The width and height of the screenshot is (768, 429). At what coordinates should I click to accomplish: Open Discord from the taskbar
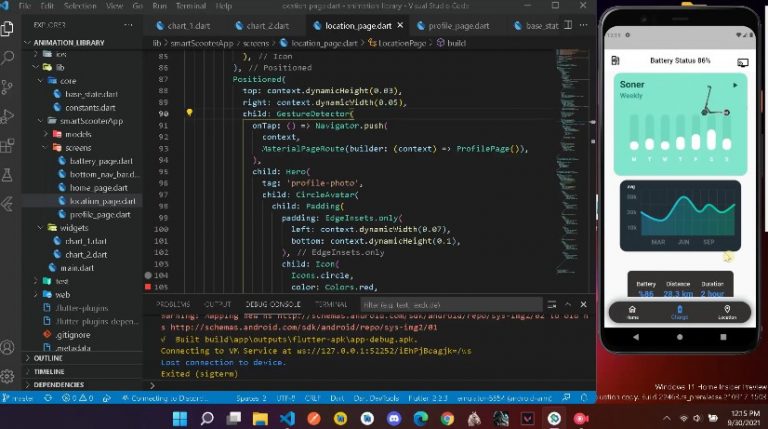click(x=394, y=419)
